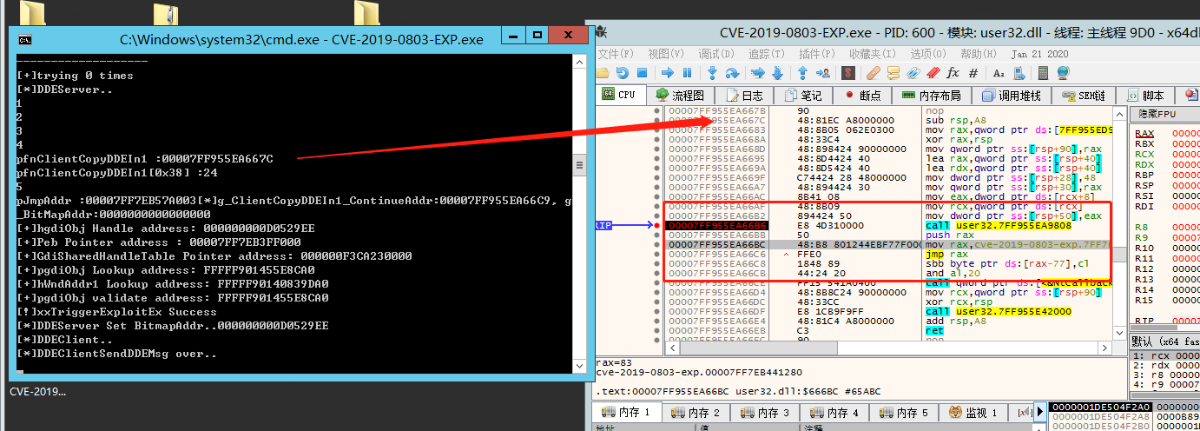Image resolution: width=1200 pixels, height=431 pixels.
Task: Click the disassembly vertical scrollbar up arrow
Action: (1120, 114)
